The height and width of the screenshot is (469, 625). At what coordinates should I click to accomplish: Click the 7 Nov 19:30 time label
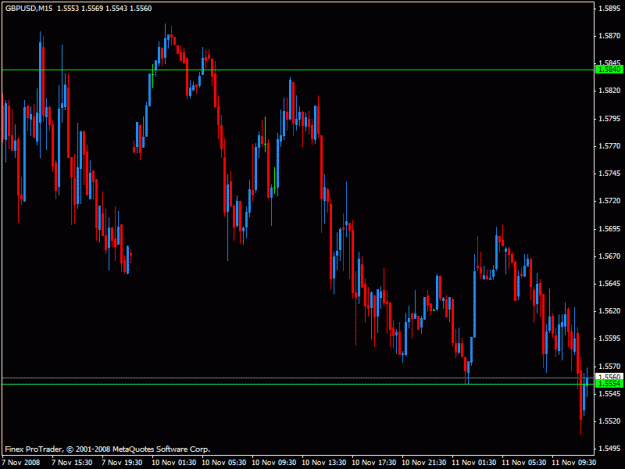(x=122, y=462)
